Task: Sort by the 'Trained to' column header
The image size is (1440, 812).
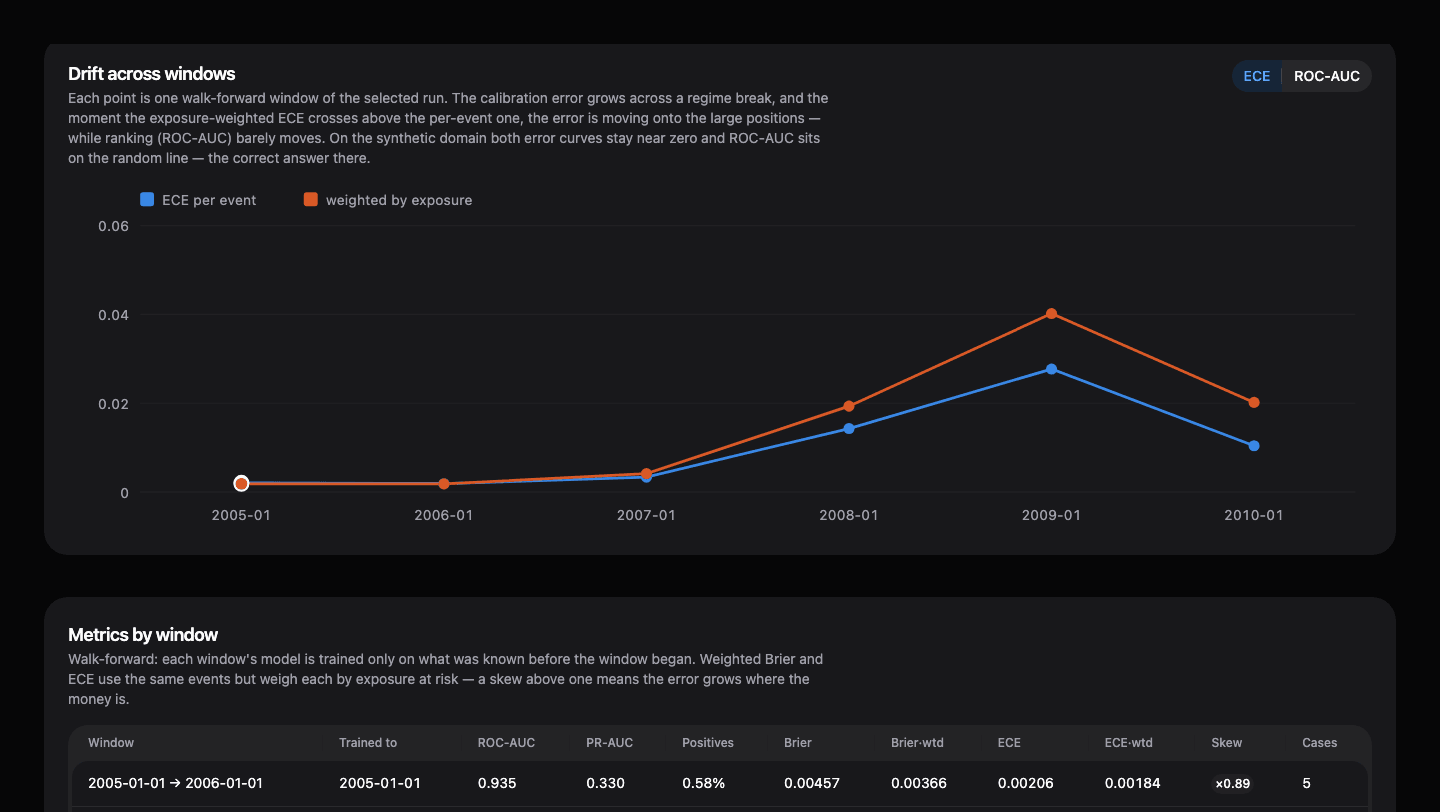Action: [368, 743]
